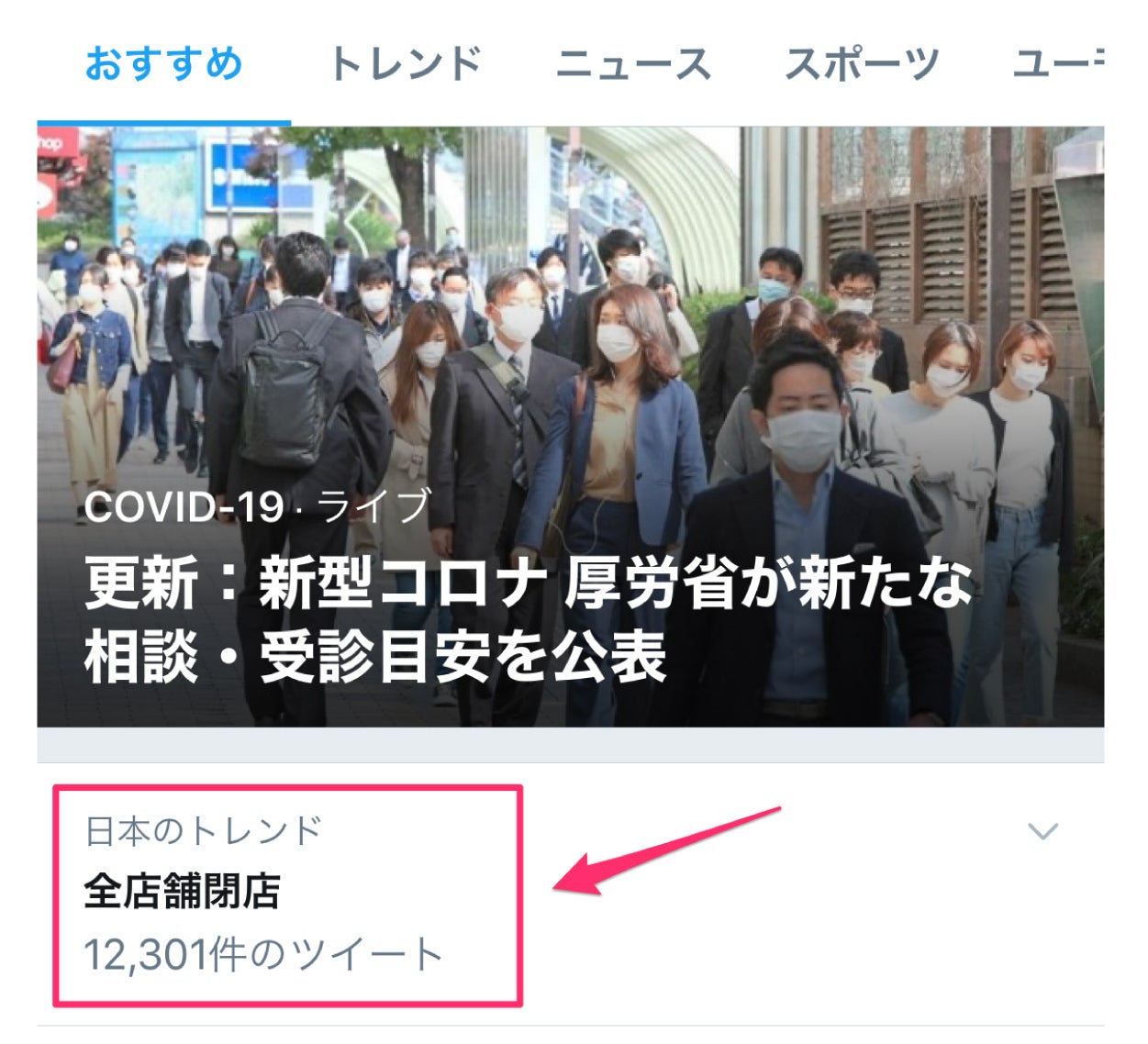This screenshot has width=1148, height=1044.
Task: Click the pink arrow annotation
Action: click(x=667, y=851)
